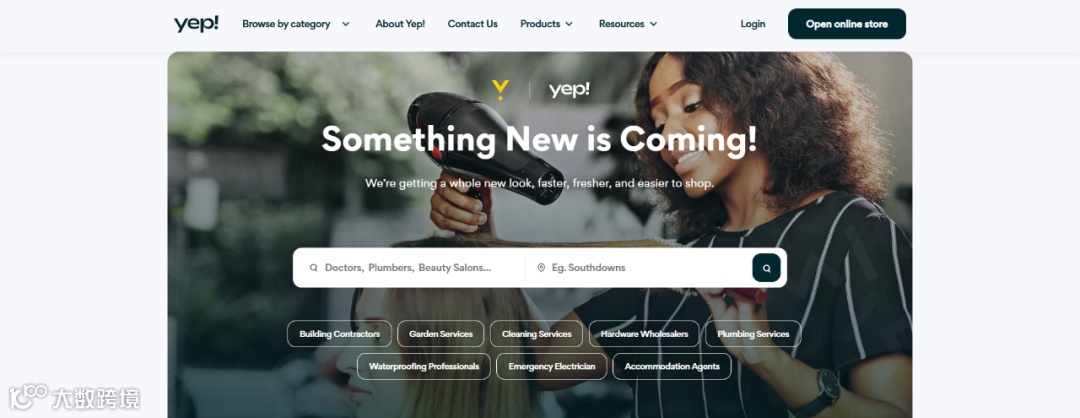1080x418 pixels.
Task: Click the location pin icon
Action: [x=541, y=268]
